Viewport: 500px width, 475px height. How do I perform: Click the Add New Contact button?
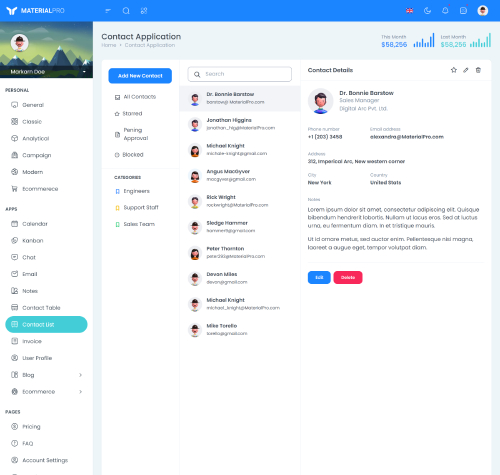140,76
